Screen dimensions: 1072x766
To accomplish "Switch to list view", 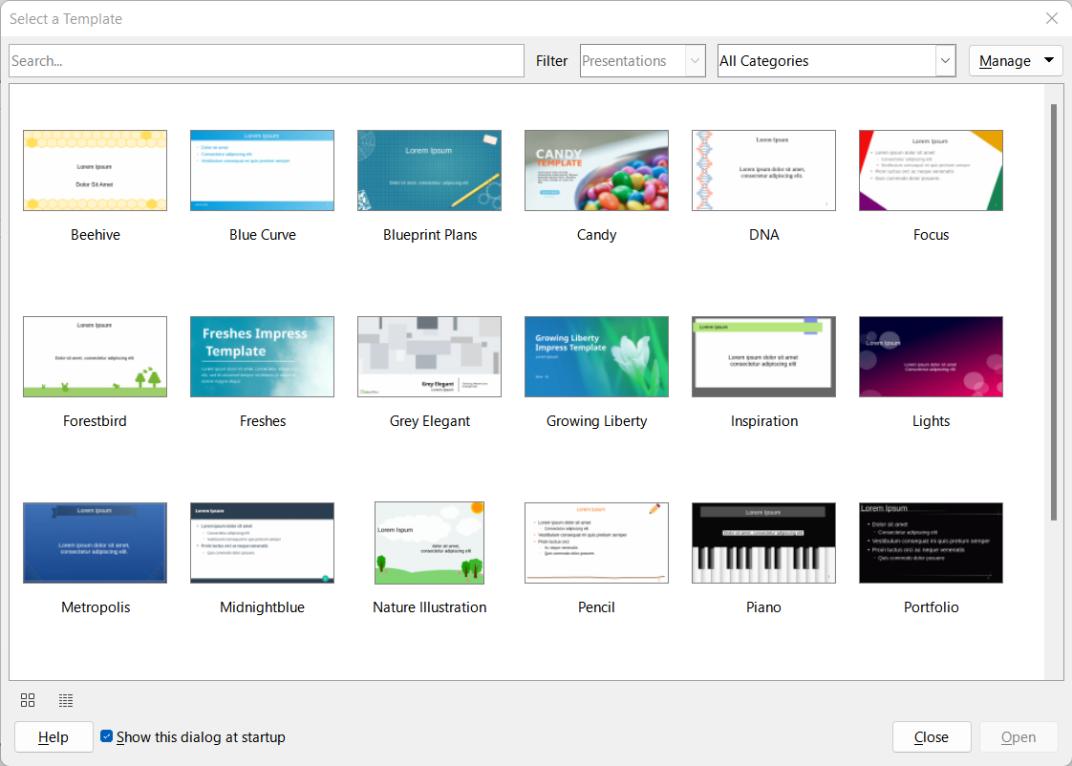I will click(x=66, y=700).
